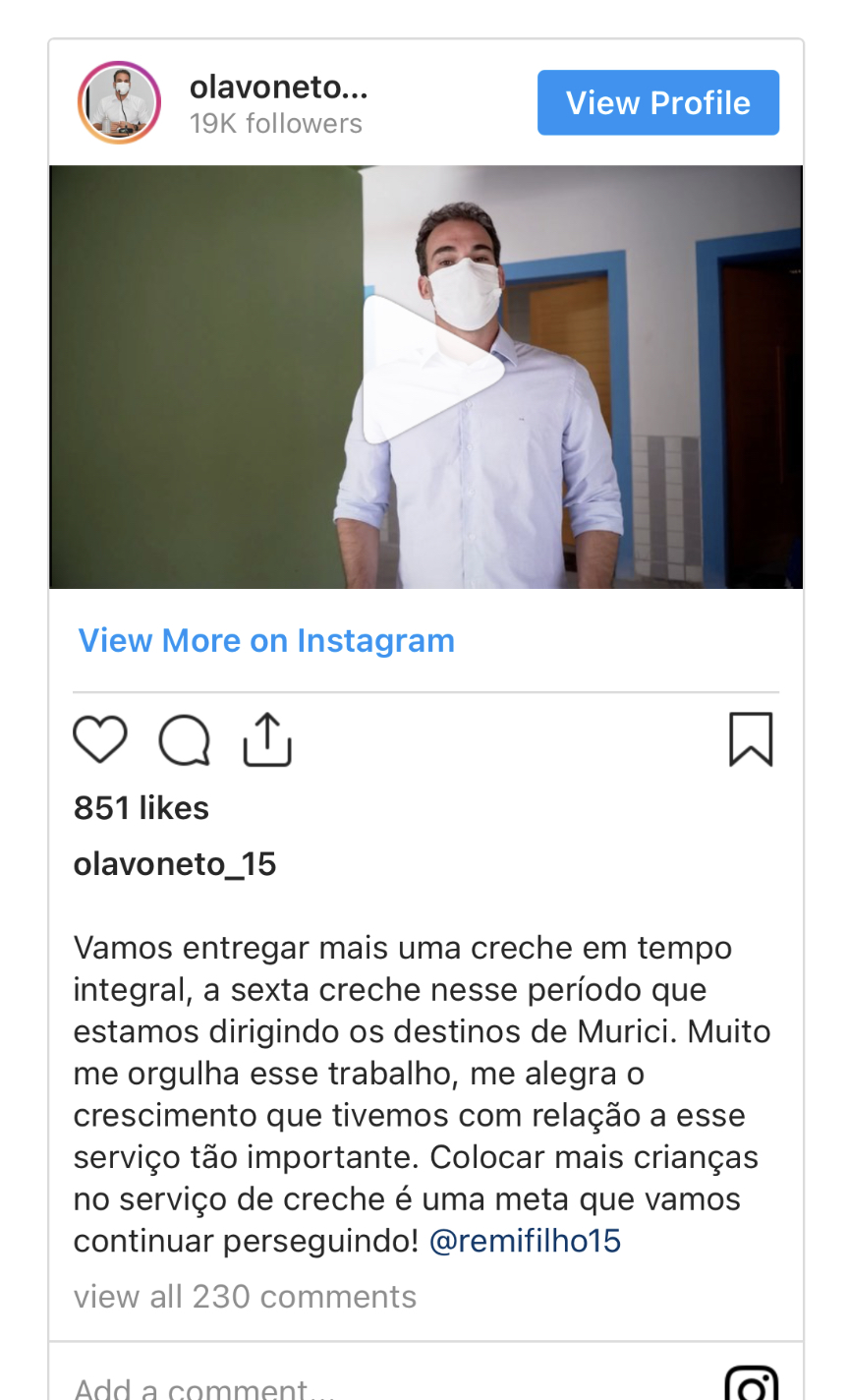Save the post with the bookmark icon
848x1400 pixels.
[751, 739]
